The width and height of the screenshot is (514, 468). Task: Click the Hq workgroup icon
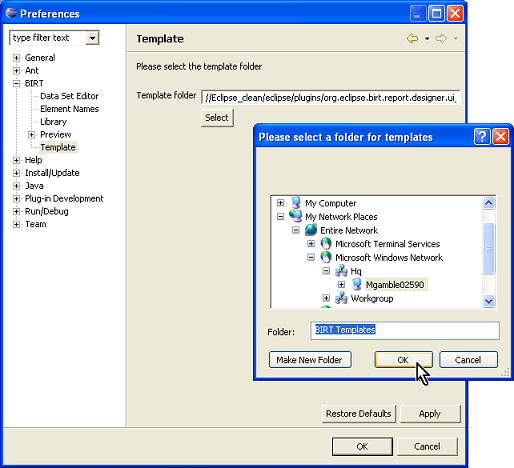[x=341, y=271]
